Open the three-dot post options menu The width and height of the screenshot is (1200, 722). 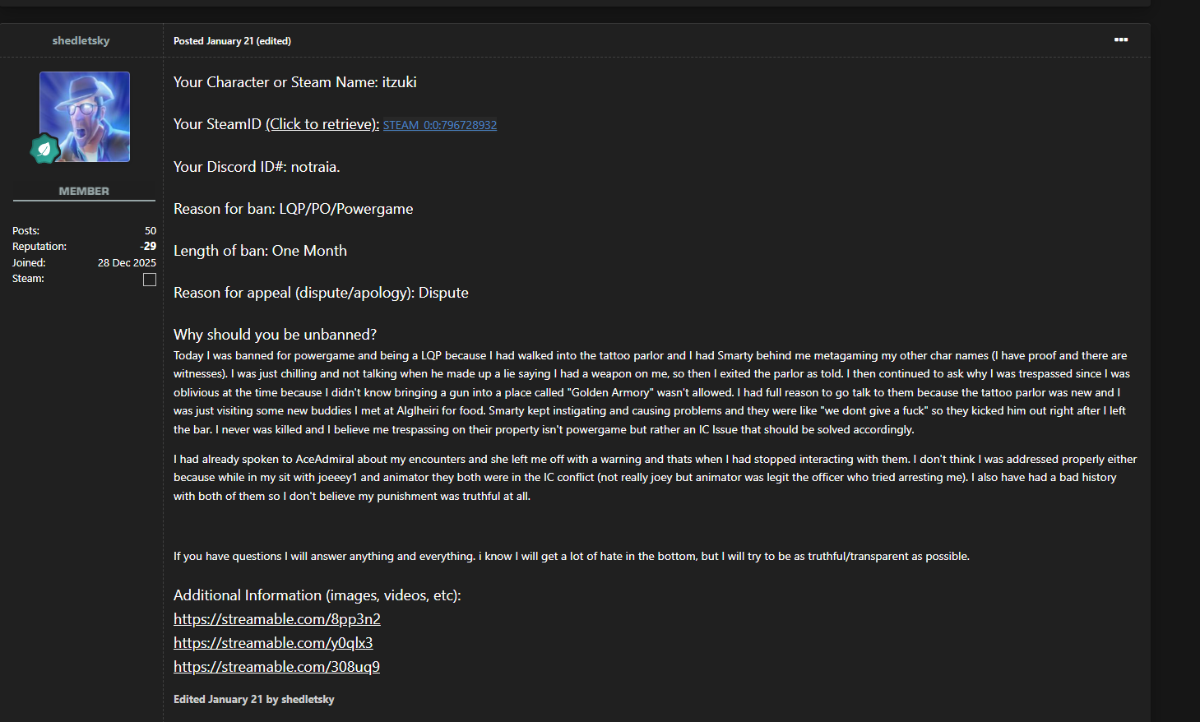coord(1121,40)
